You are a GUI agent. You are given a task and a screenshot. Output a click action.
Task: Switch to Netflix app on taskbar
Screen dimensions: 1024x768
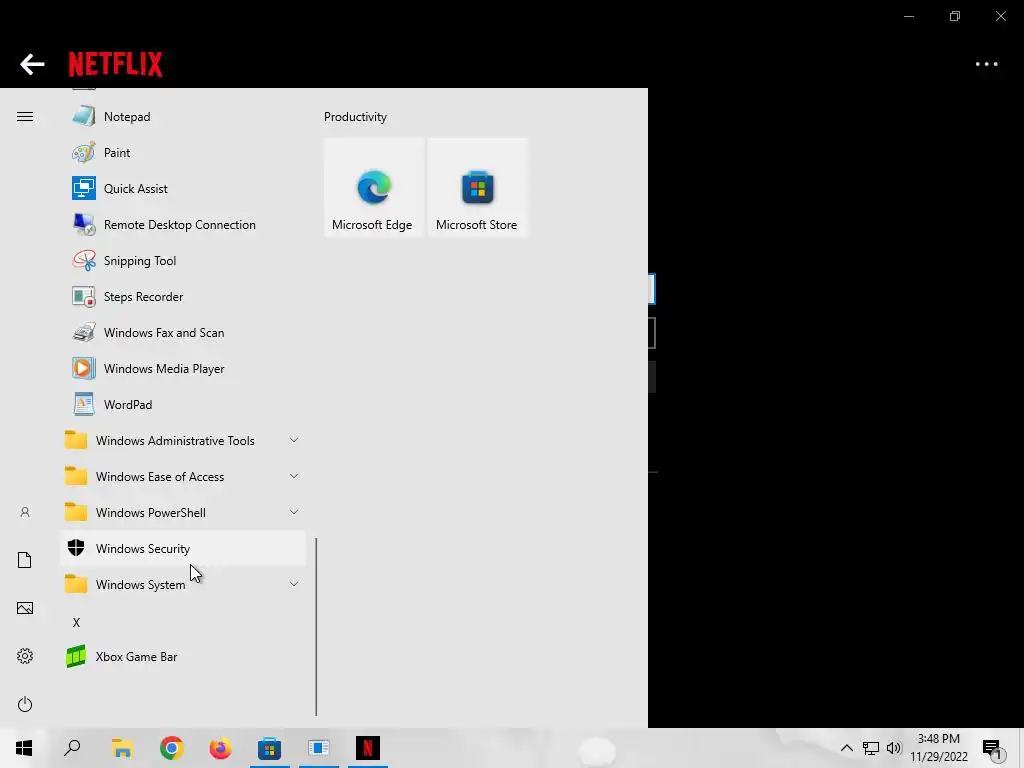[x=368, y=748]
